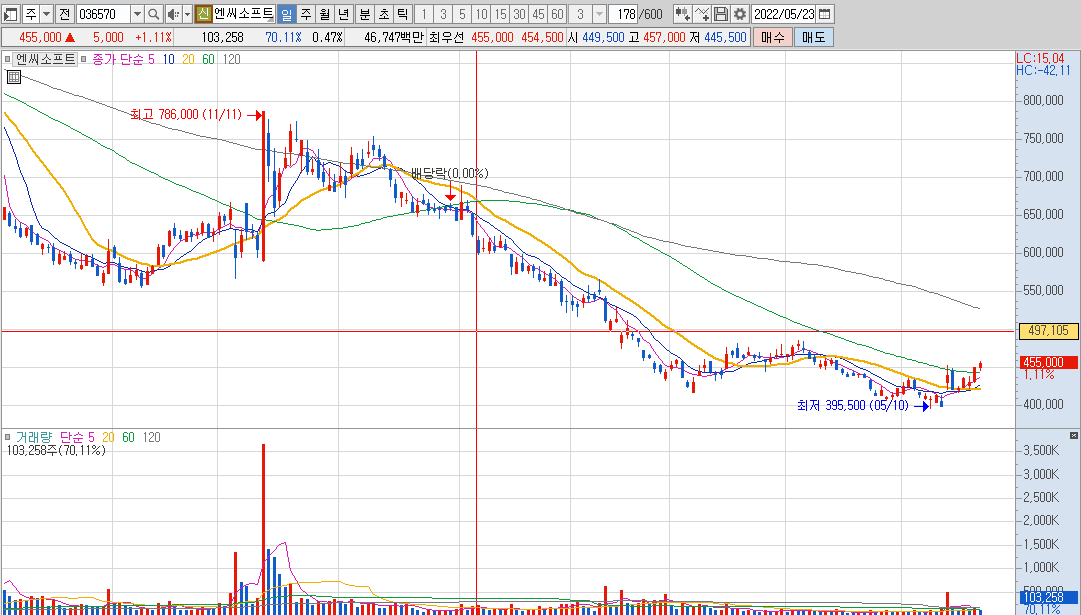Click the 엔씨소프트 stock name box

244,14
